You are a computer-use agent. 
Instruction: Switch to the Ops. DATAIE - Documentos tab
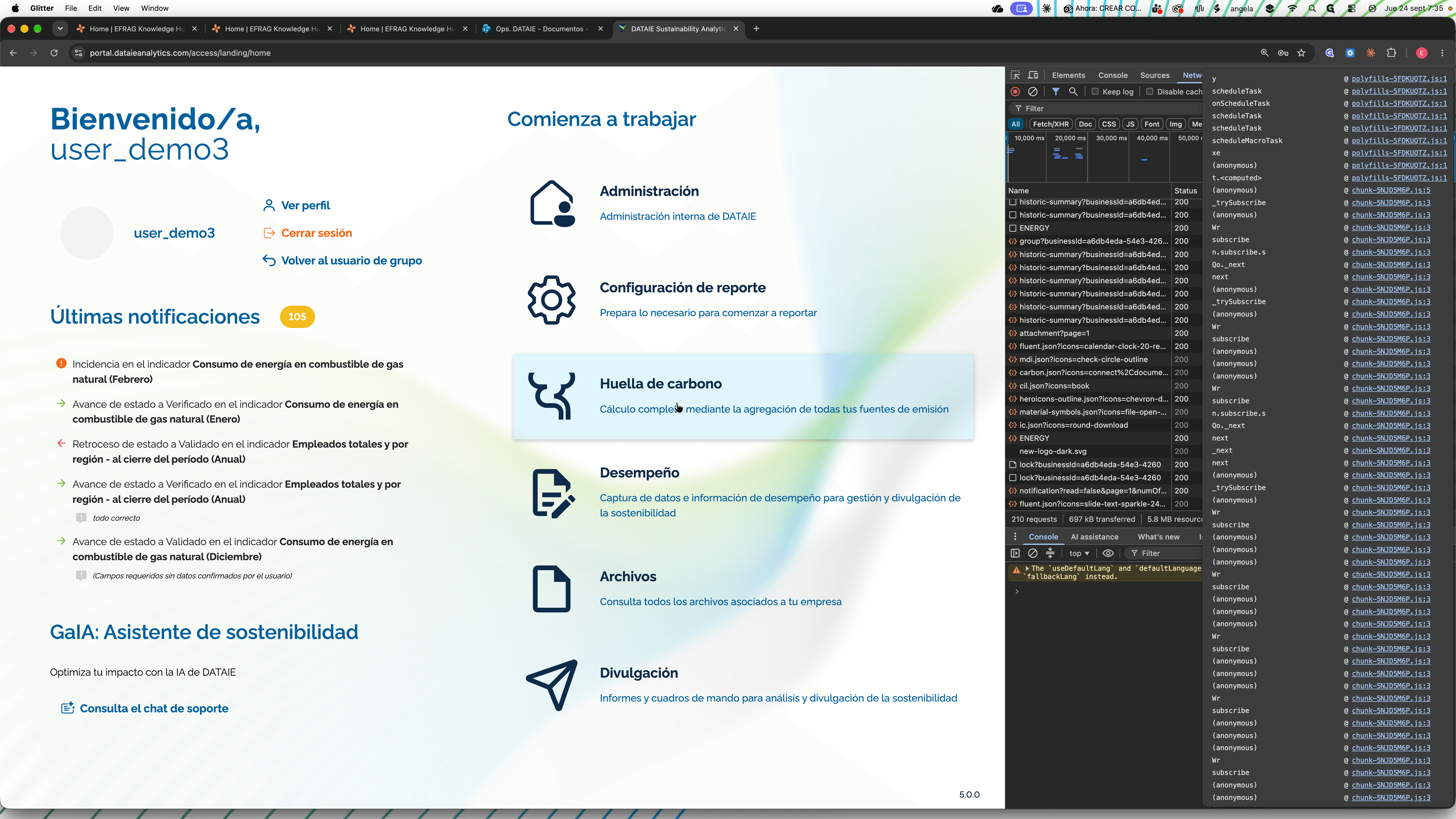[x=541, y=29]
